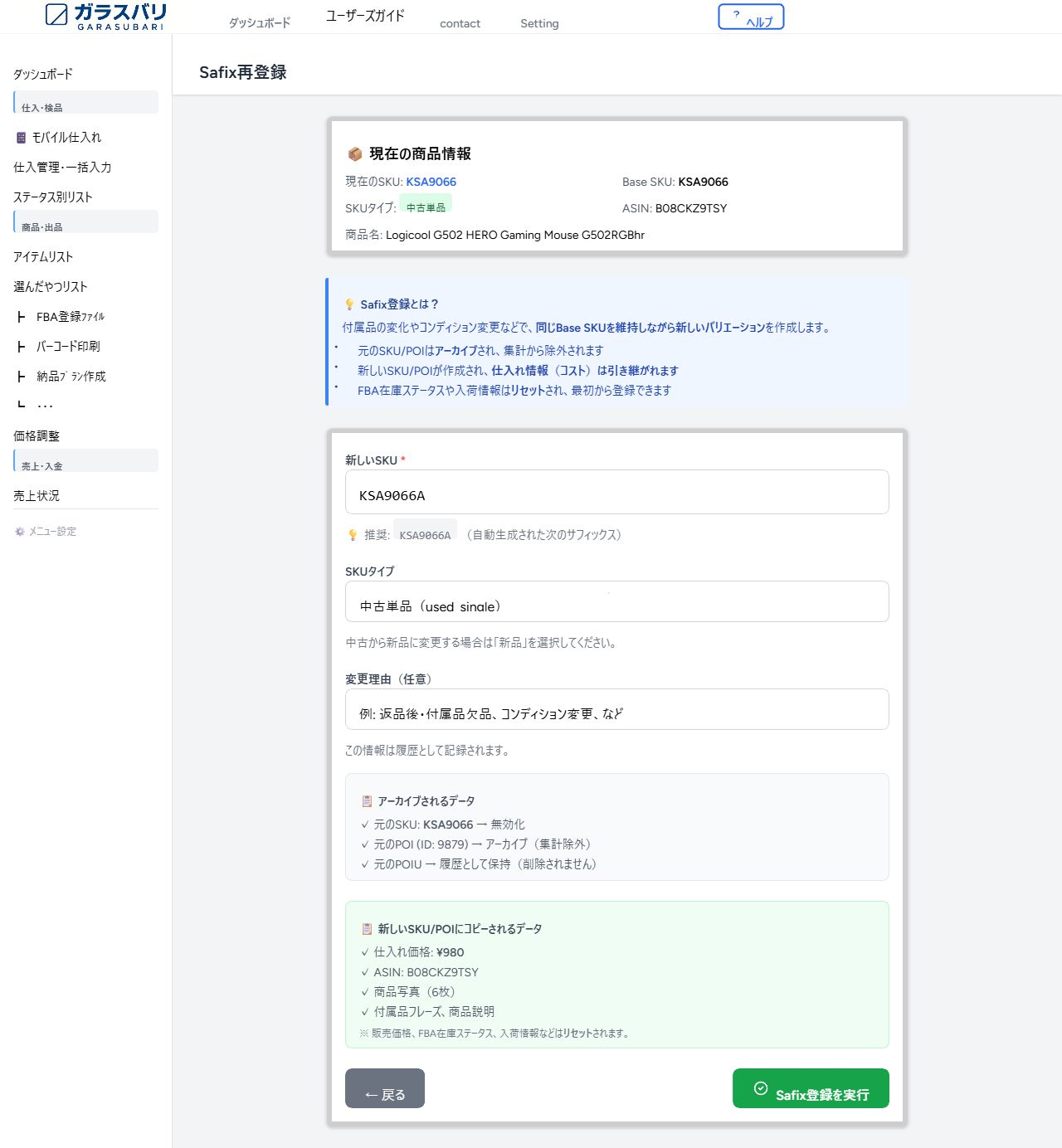Click the Safix再登録 page title
The height and width of the screenshot is (1148, 1062).
coord(243,72)
